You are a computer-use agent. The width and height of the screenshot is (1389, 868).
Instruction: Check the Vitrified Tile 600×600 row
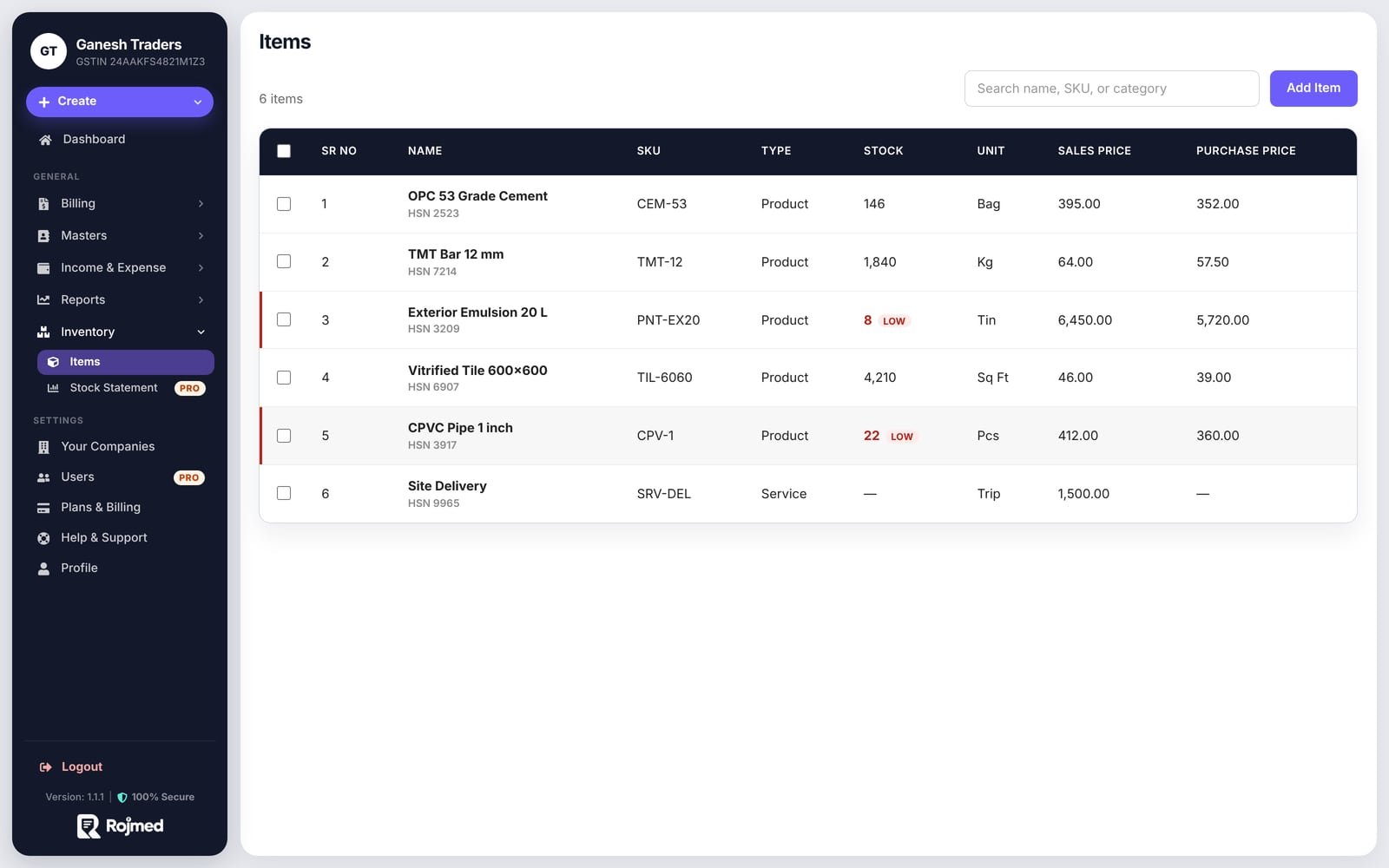click(x=284, y=378)
